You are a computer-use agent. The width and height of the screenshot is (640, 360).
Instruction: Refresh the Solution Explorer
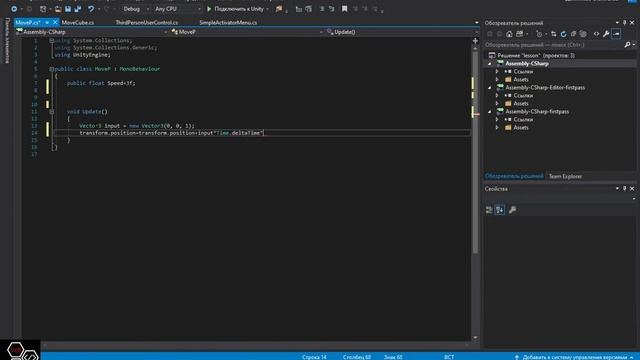[563, 34]
